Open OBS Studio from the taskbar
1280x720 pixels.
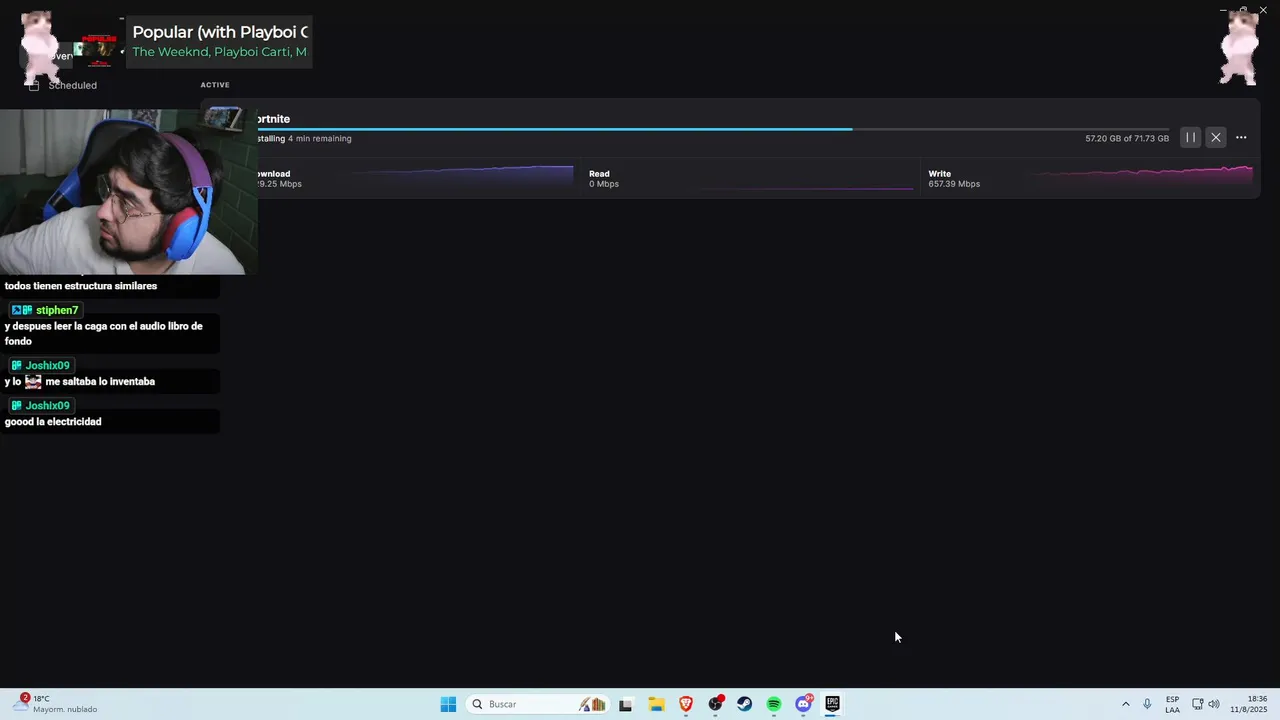(x=715, y=704)
